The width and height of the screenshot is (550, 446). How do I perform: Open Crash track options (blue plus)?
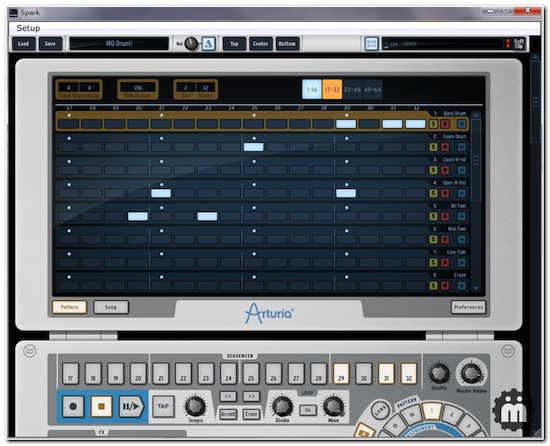(462, 286)
